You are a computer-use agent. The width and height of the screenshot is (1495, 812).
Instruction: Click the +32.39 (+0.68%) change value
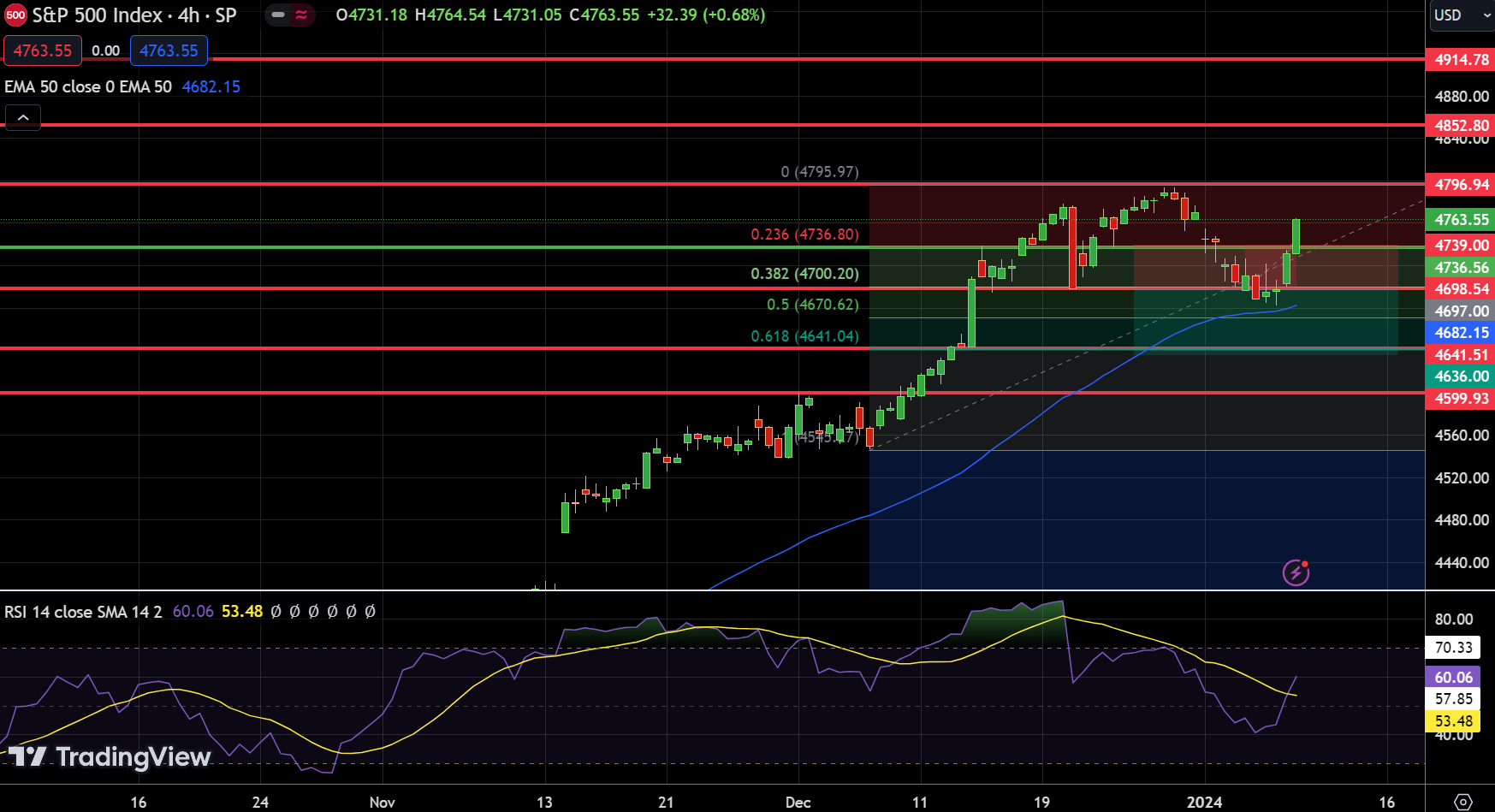pos(706,15)
